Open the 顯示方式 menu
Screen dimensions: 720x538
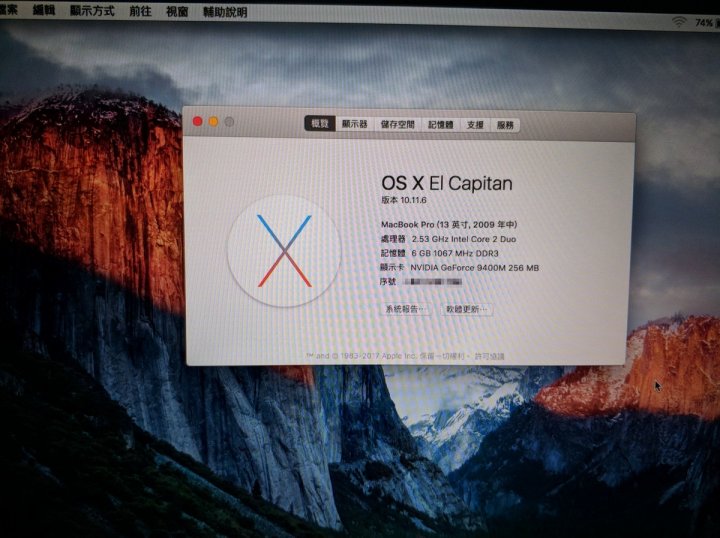(x=92, y=11)
